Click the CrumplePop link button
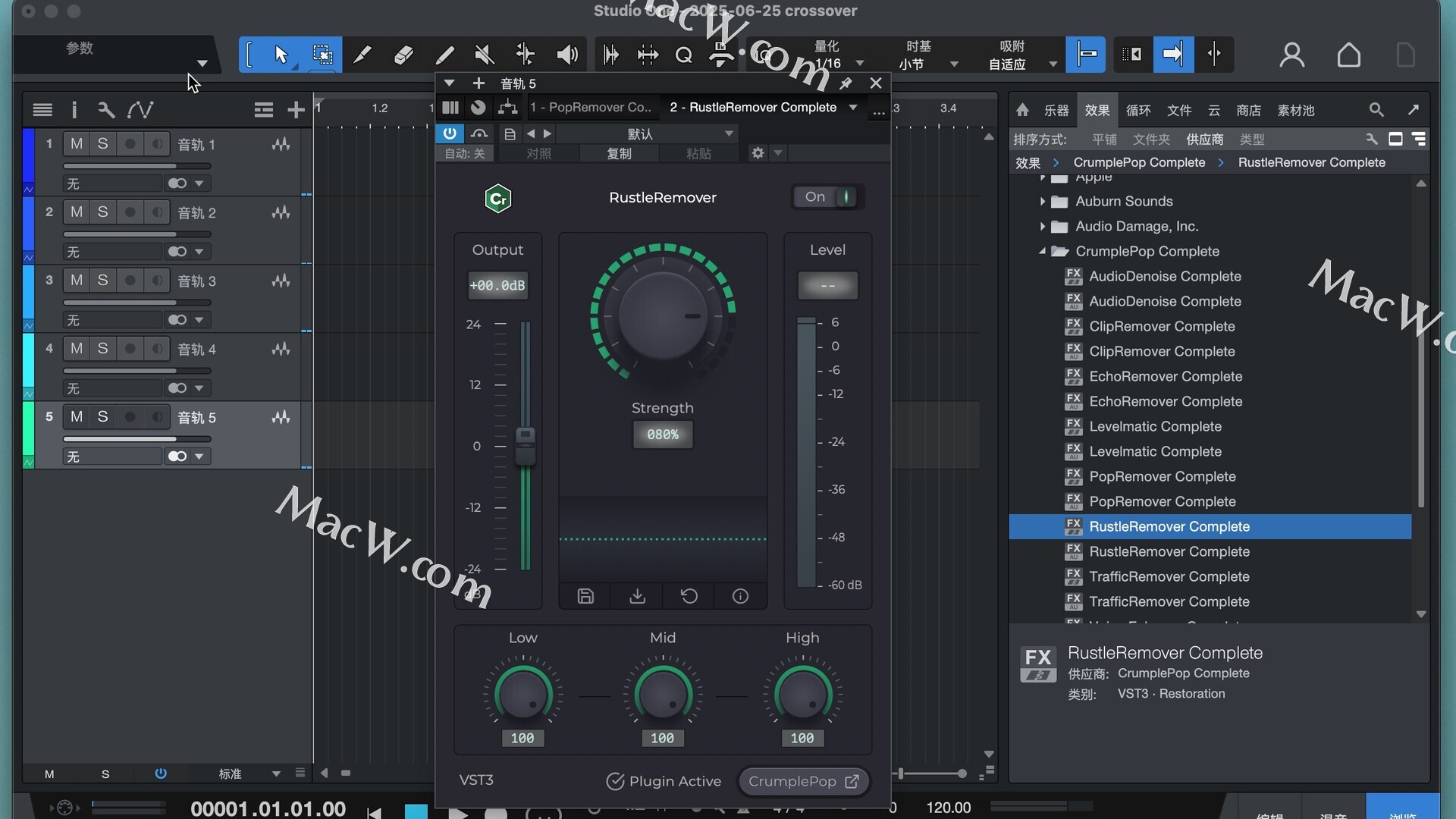This screenshot has width=1456, height=819. click(803, 781)
